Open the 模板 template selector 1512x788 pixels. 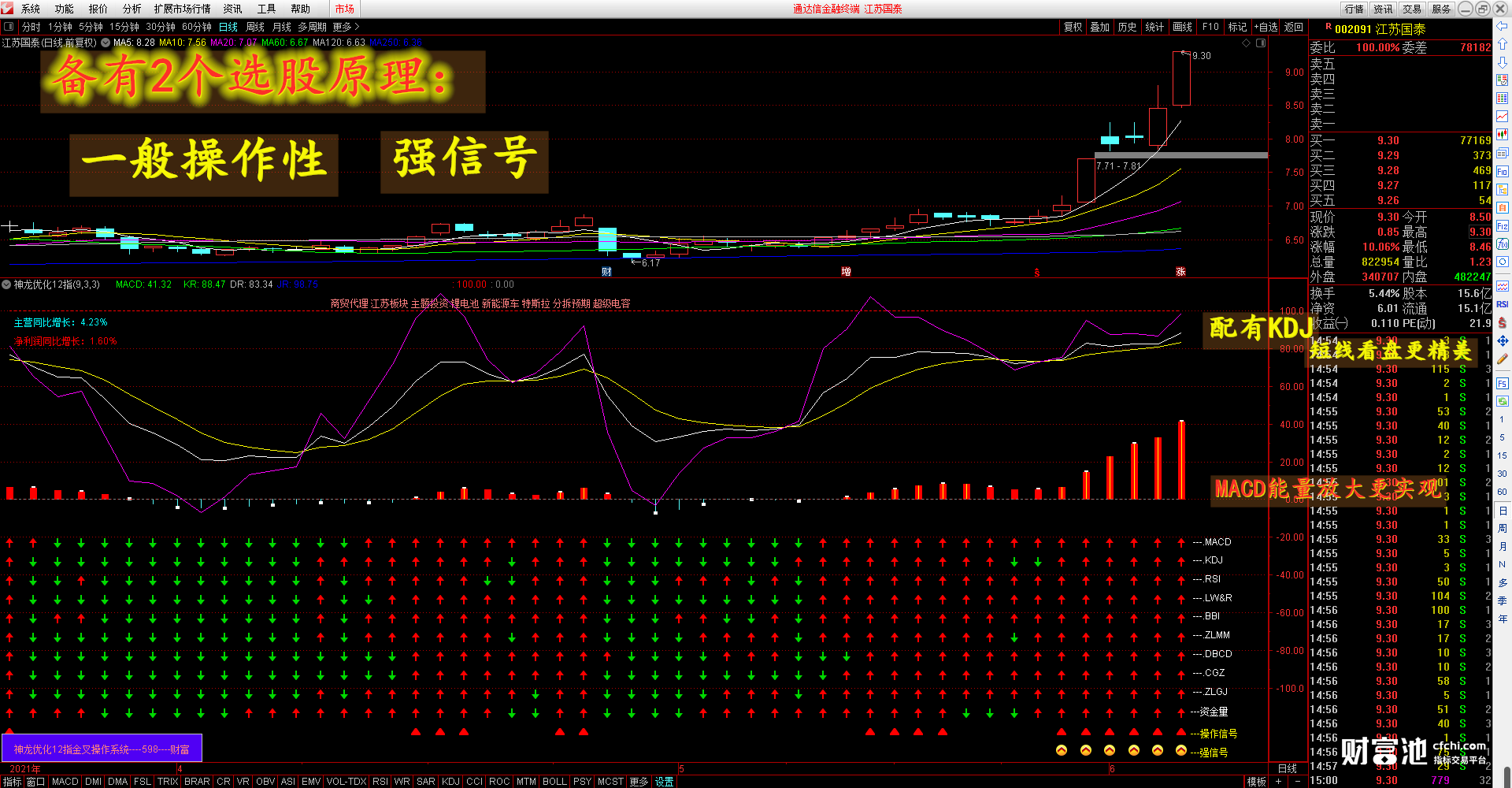[1256, 782]
